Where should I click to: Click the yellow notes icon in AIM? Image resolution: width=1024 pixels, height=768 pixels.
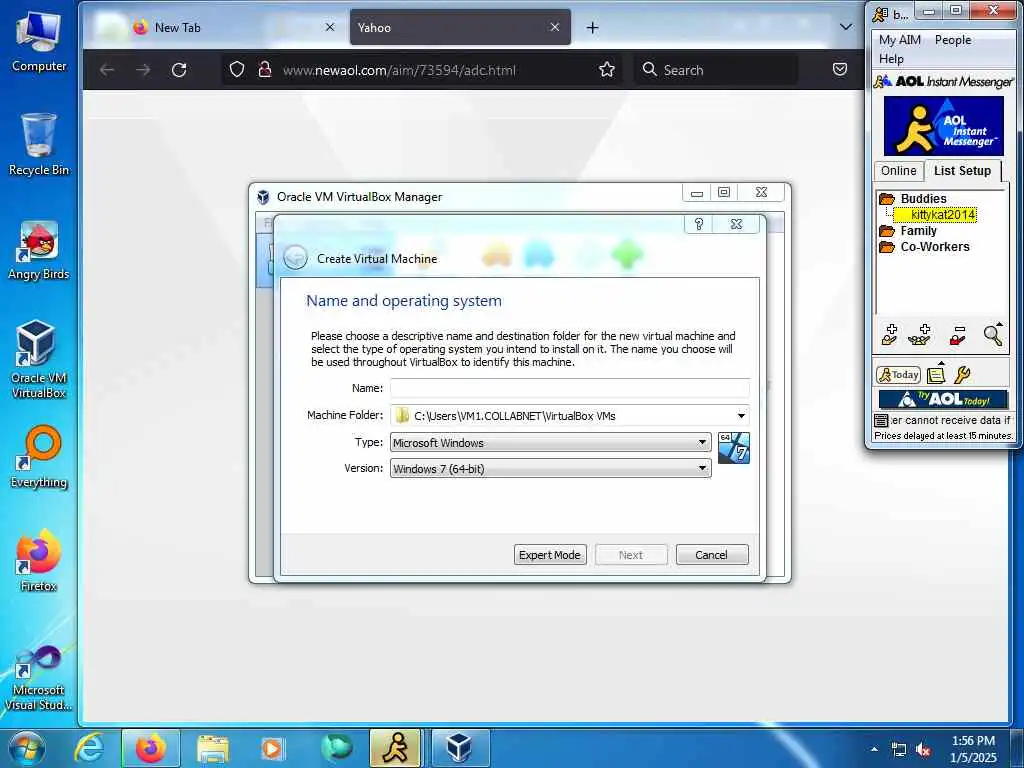(x=936, y=374)
